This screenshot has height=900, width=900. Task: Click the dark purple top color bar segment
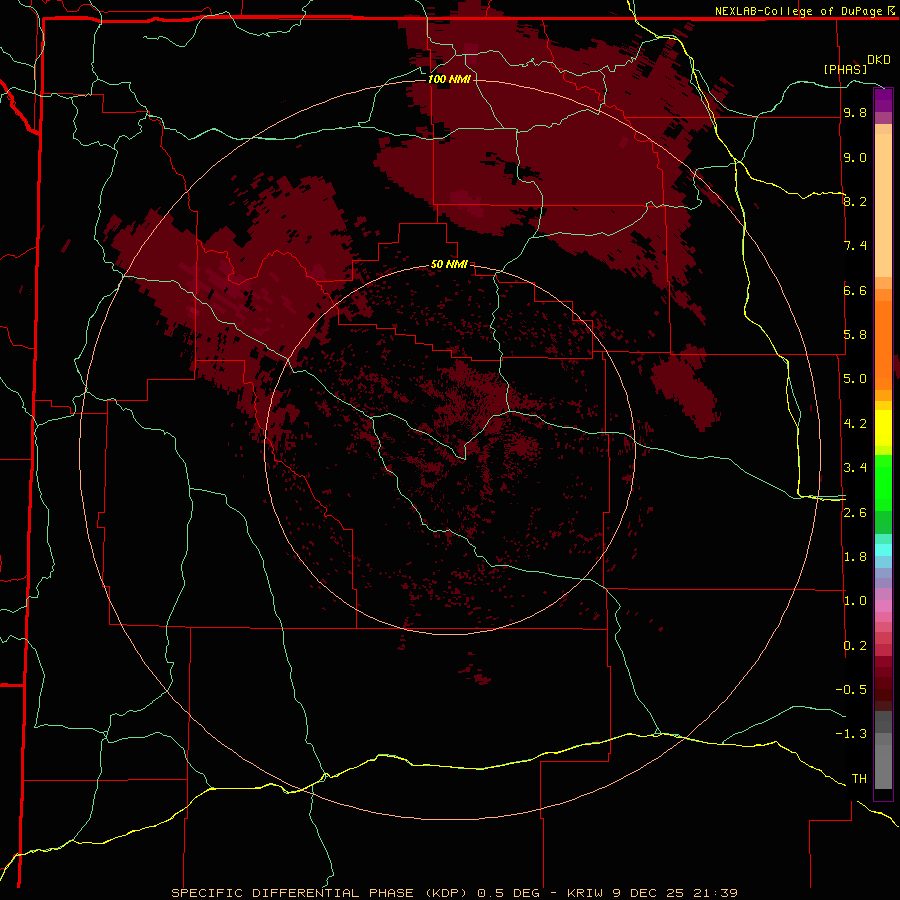coord(883,95)
